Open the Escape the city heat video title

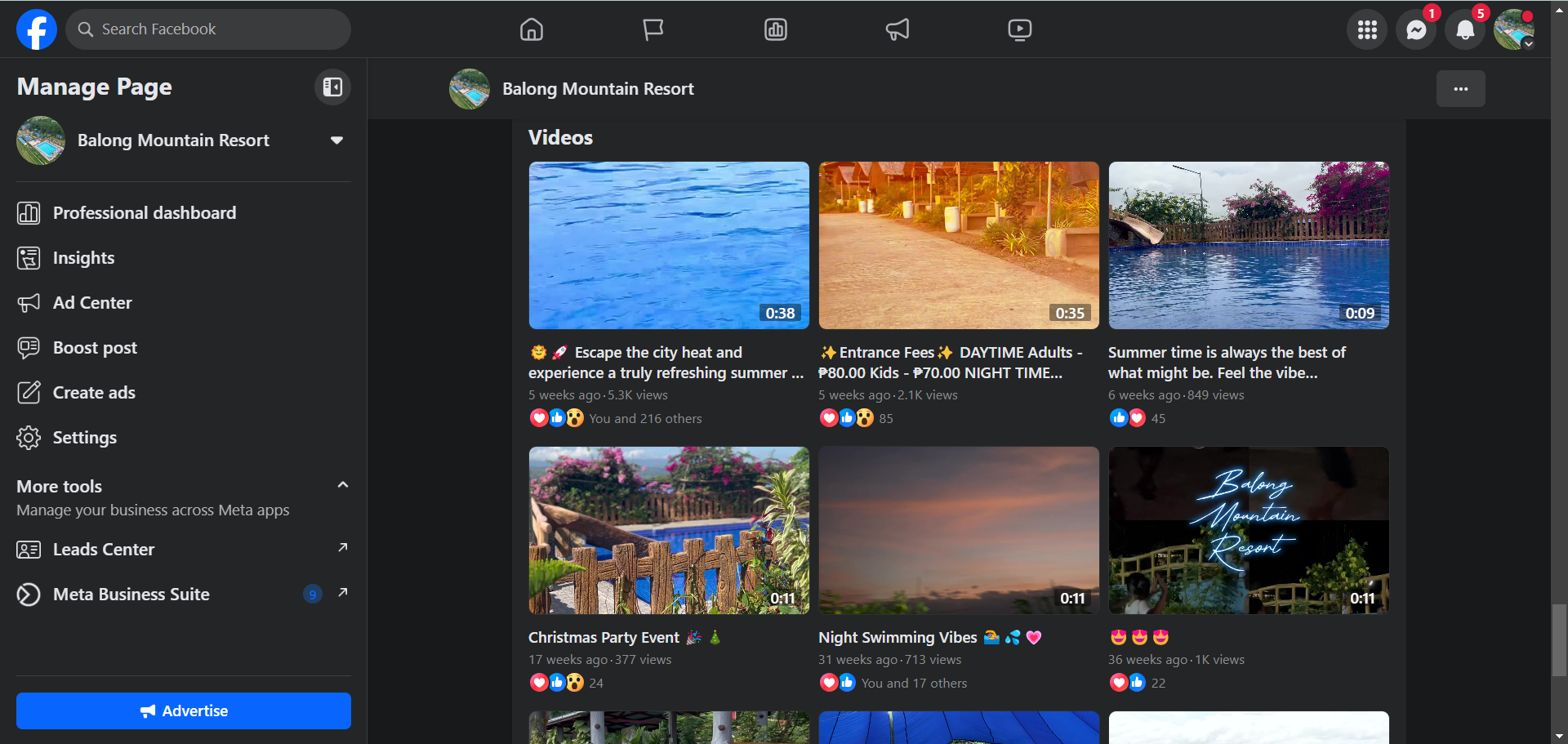point(666,363)
